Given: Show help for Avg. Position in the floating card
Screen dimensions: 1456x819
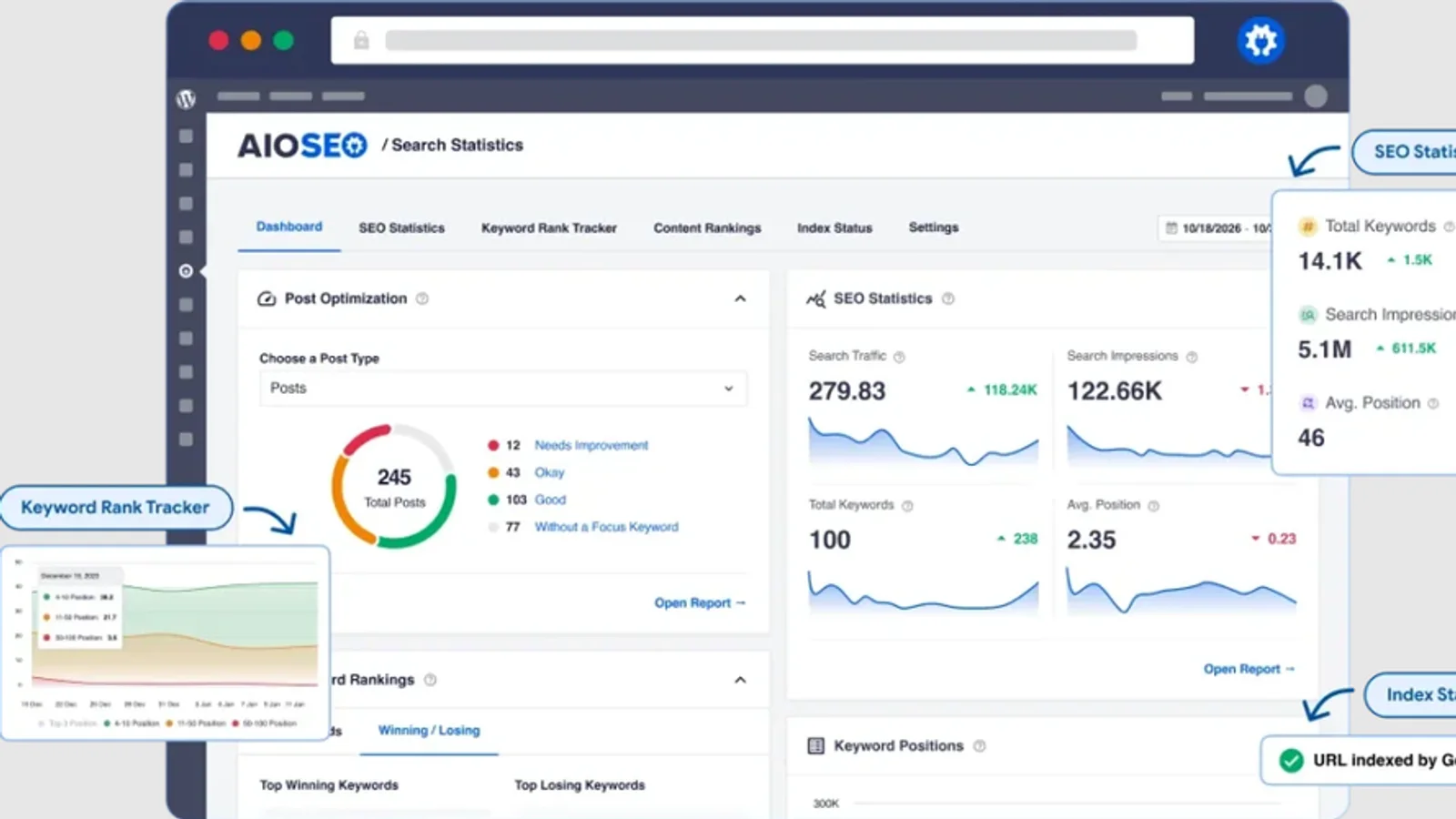Looking at the screenshot, I should coord(1433,403).
